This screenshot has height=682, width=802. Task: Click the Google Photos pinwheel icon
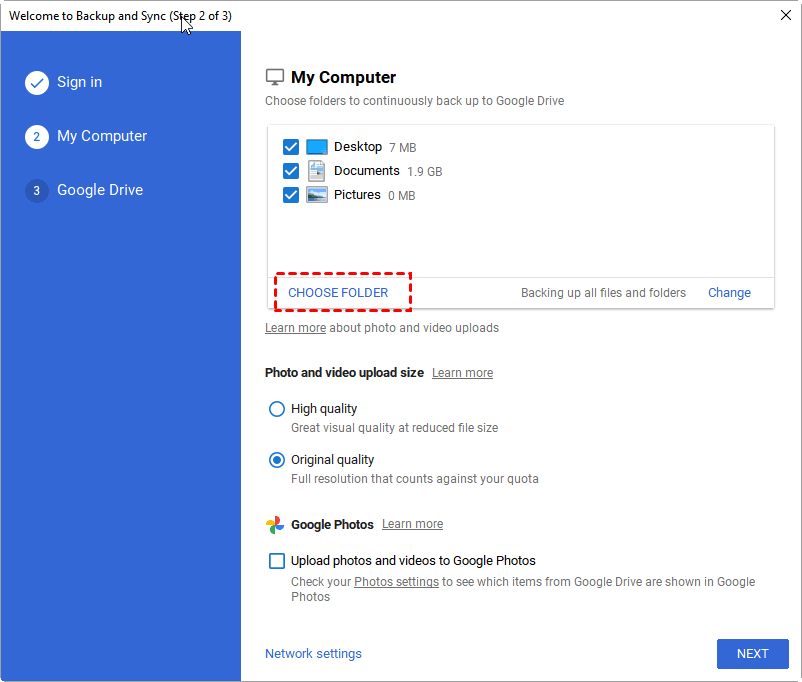pos(275,525)
